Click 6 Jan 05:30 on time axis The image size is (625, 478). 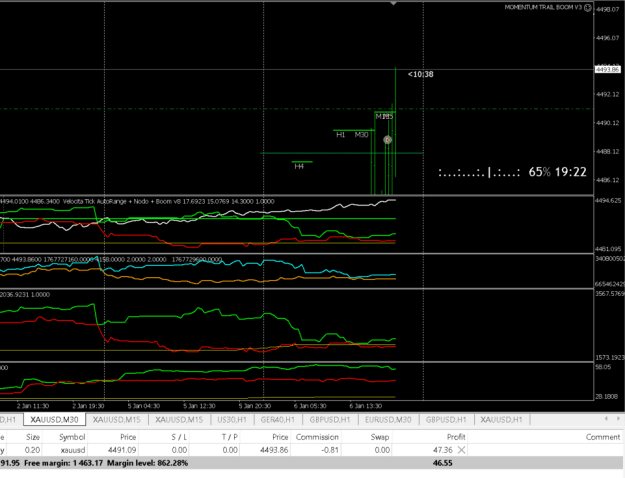coord(310,406)
